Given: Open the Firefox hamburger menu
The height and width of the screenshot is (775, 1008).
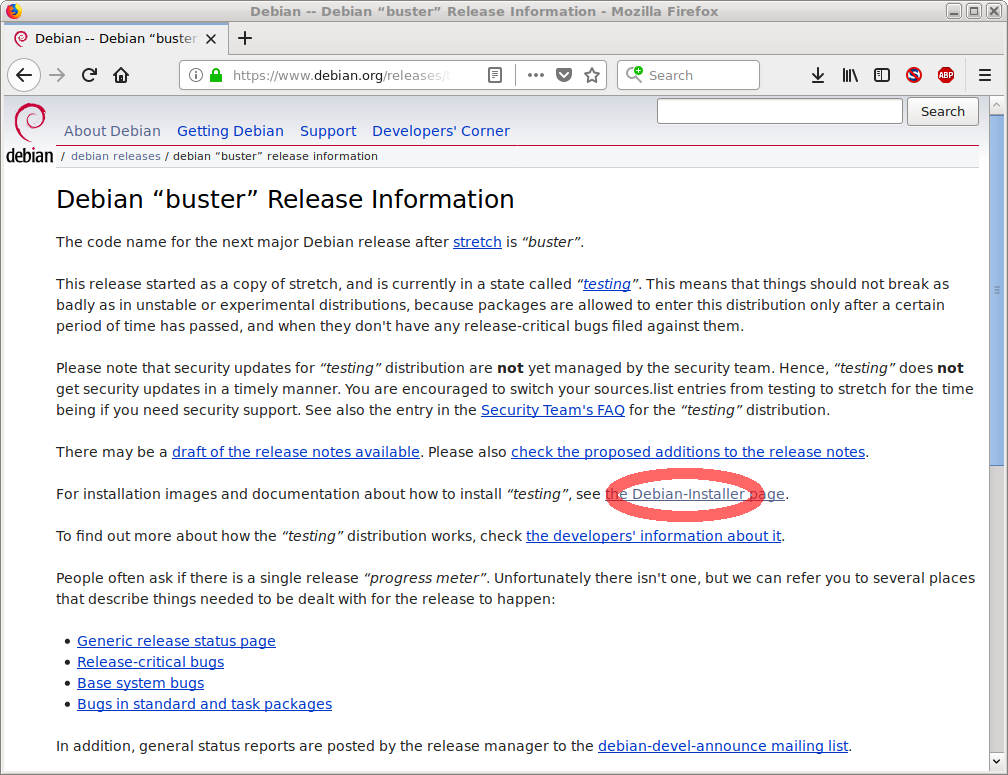Looking at the screenshot, I should tap(984, 75).
